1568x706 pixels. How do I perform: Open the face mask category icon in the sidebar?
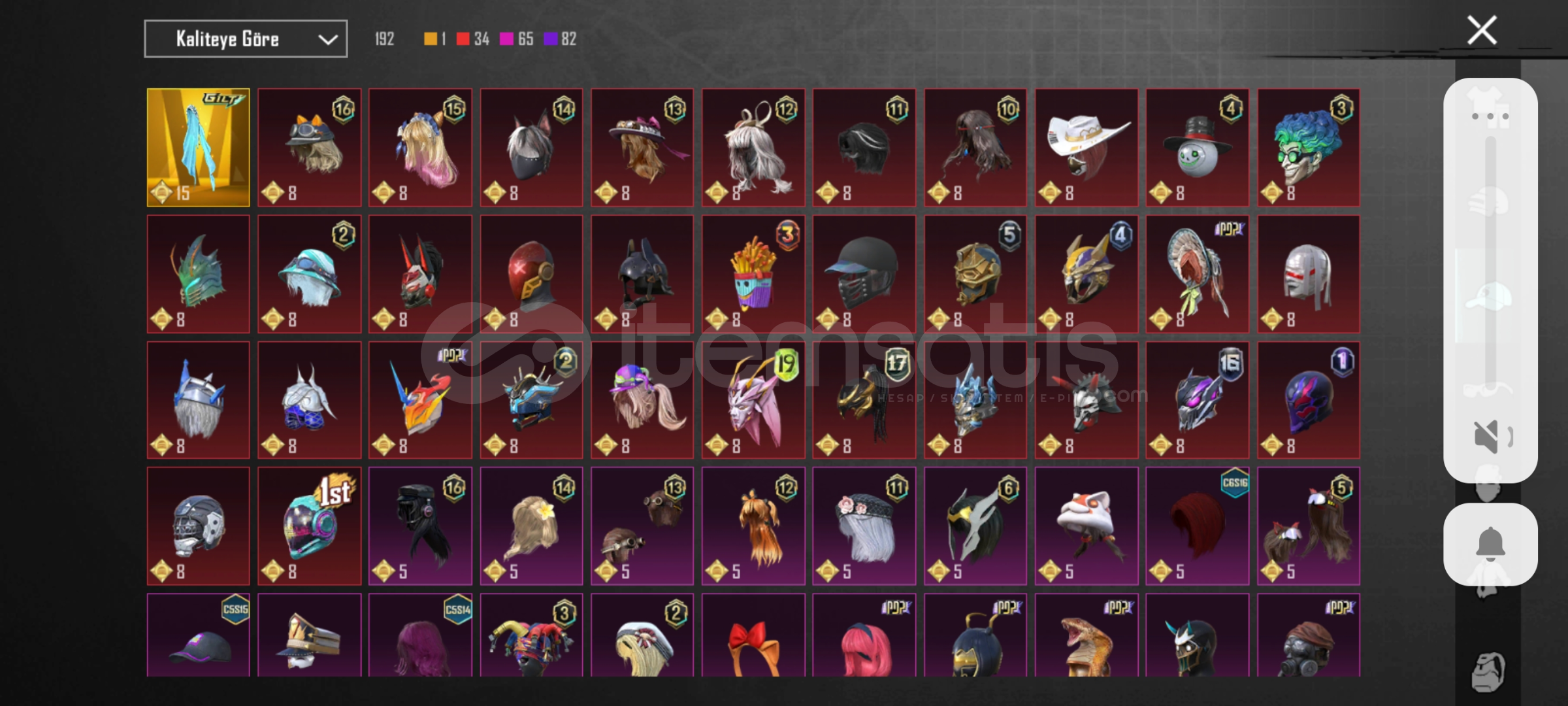1488,672
